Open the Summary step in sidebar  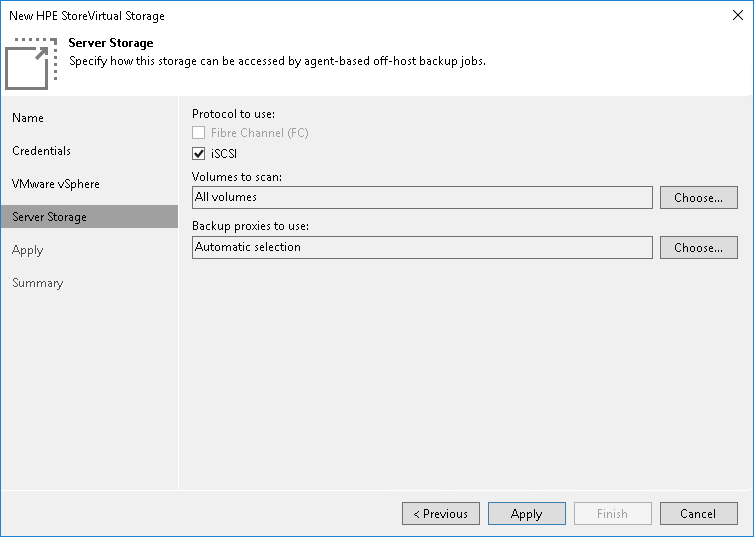tap(37, 283)
